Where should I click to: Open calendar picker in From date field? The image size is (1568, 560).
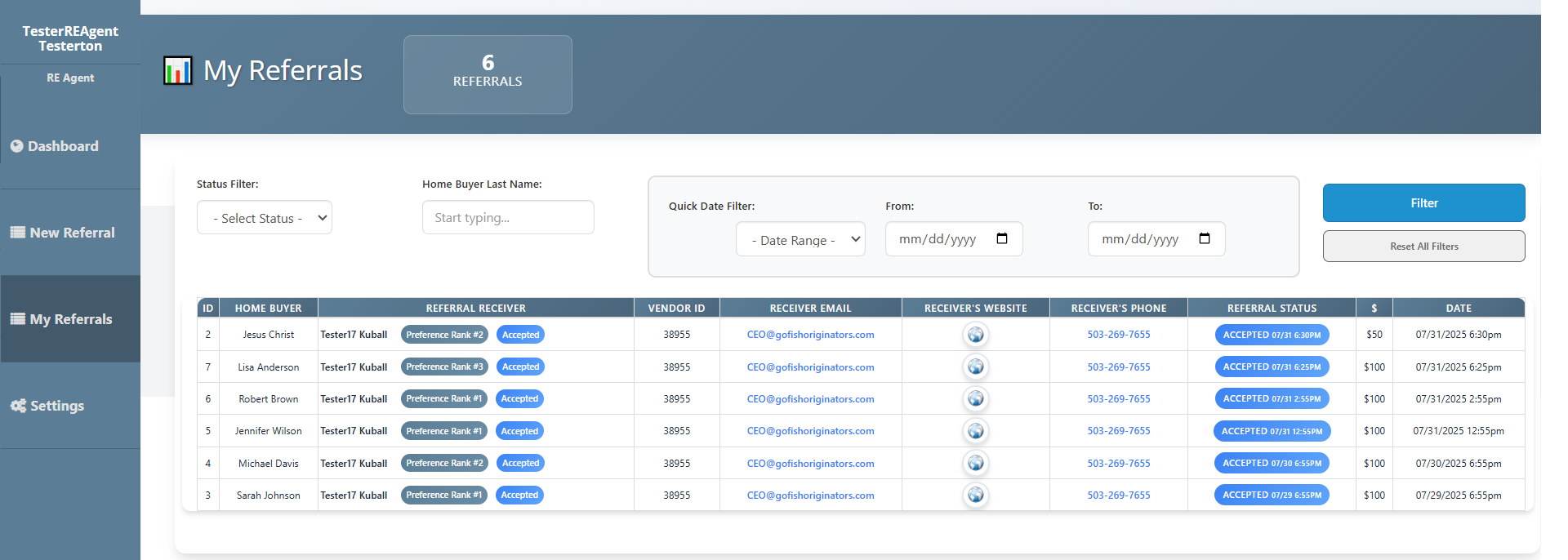coord(1002,238)
